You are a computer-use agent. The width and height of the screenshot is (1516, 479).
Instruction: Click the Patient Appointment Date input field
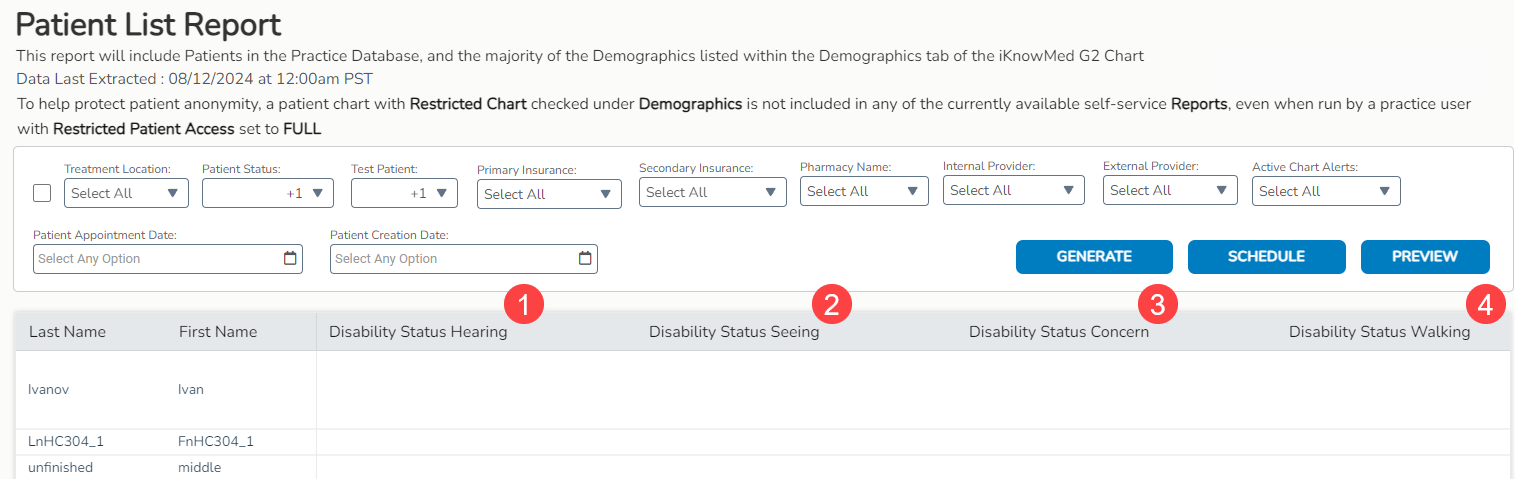click(155, 259)
